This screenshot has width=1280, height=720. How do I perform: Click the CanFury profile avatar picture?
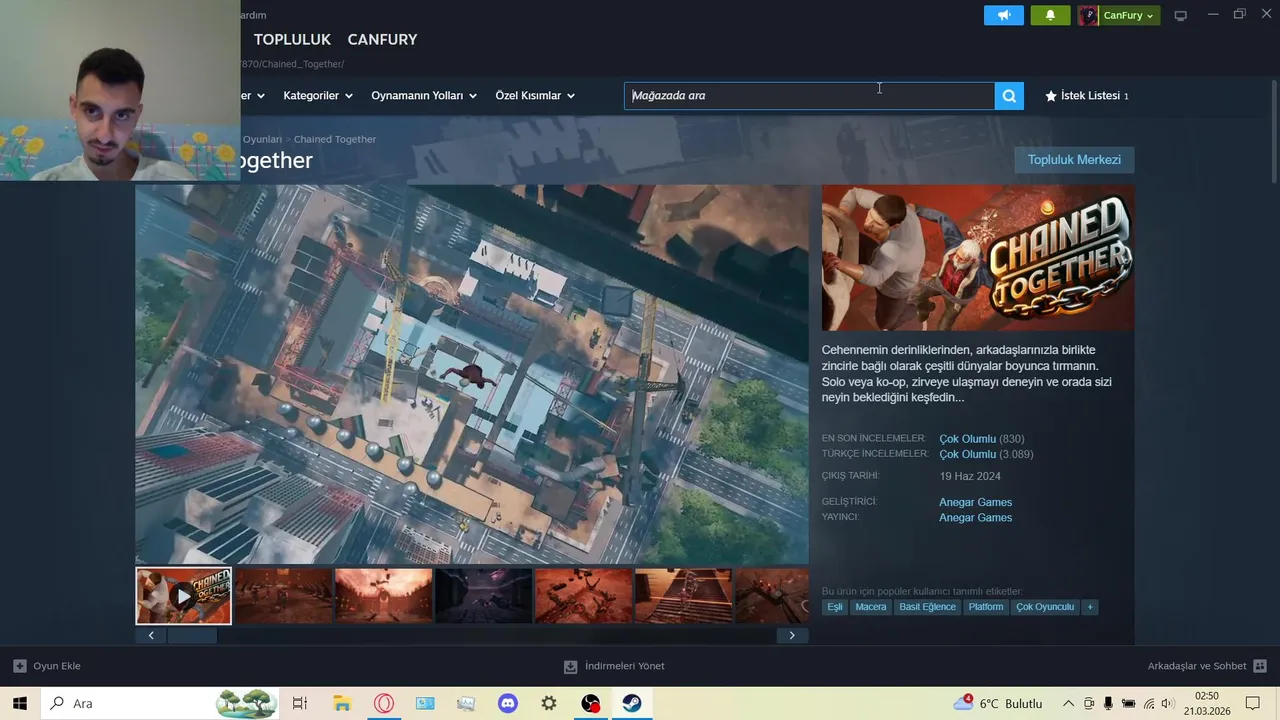pyautogui.click(x=1088, y=15)
